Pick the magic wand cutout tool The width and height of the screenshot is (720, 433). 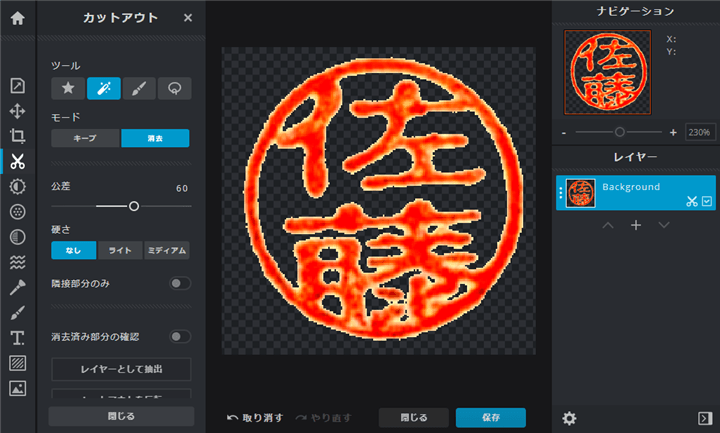[103, 88]
